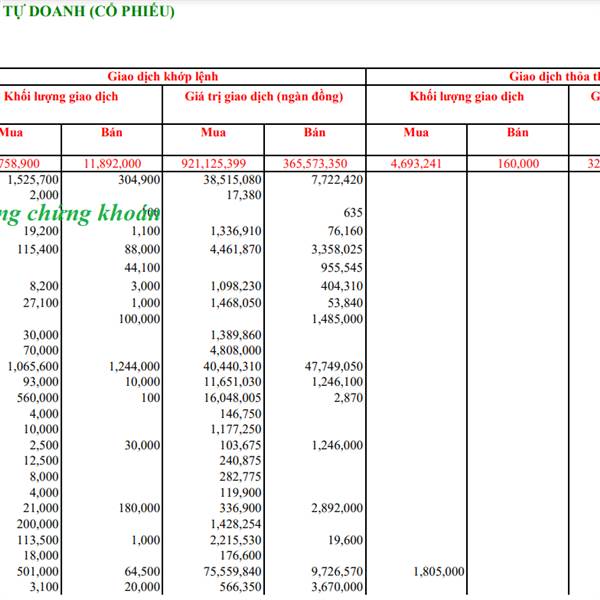This screenshot has height=600, width=600.
Task: Select value 1,389,860
Action: coord(236,335)
